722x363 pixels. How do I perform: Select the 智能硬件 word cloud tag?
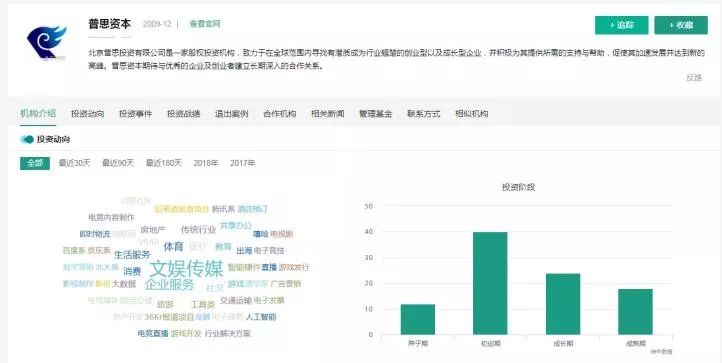[x=244, y=267]
